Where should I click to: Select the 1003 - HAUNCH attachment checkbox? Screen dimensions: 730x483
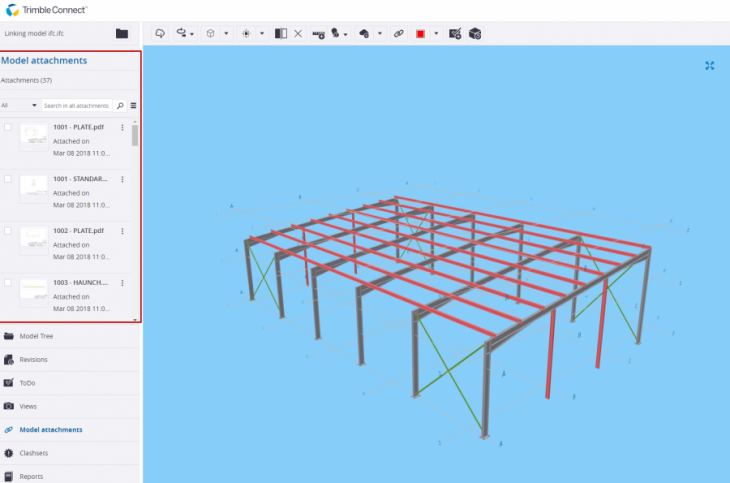click(8, 283)
